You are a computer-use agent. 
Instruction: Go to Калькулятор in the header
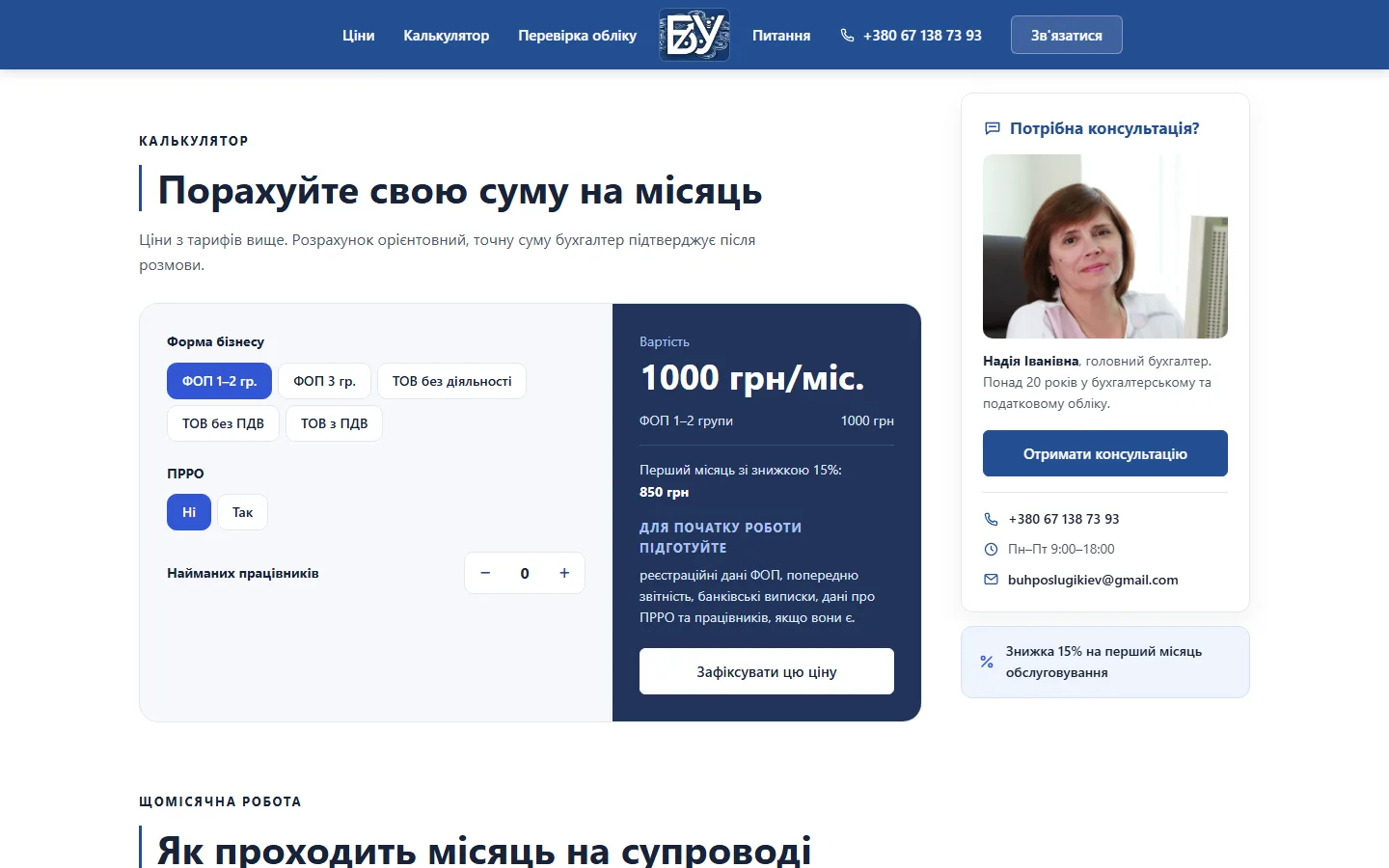(446, 36)
